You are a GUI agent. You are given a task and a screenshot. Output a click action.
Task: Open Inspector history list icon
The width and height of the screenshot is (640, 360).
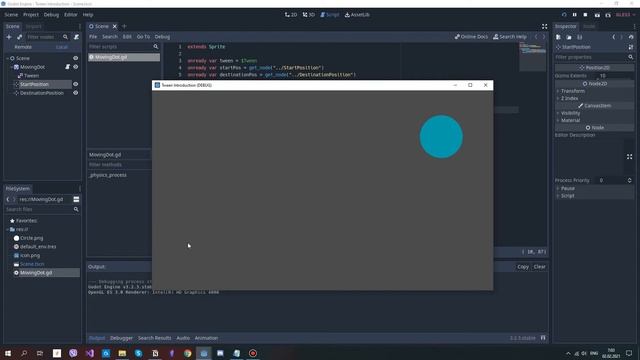pyautogui.click(x=631, y=37)
